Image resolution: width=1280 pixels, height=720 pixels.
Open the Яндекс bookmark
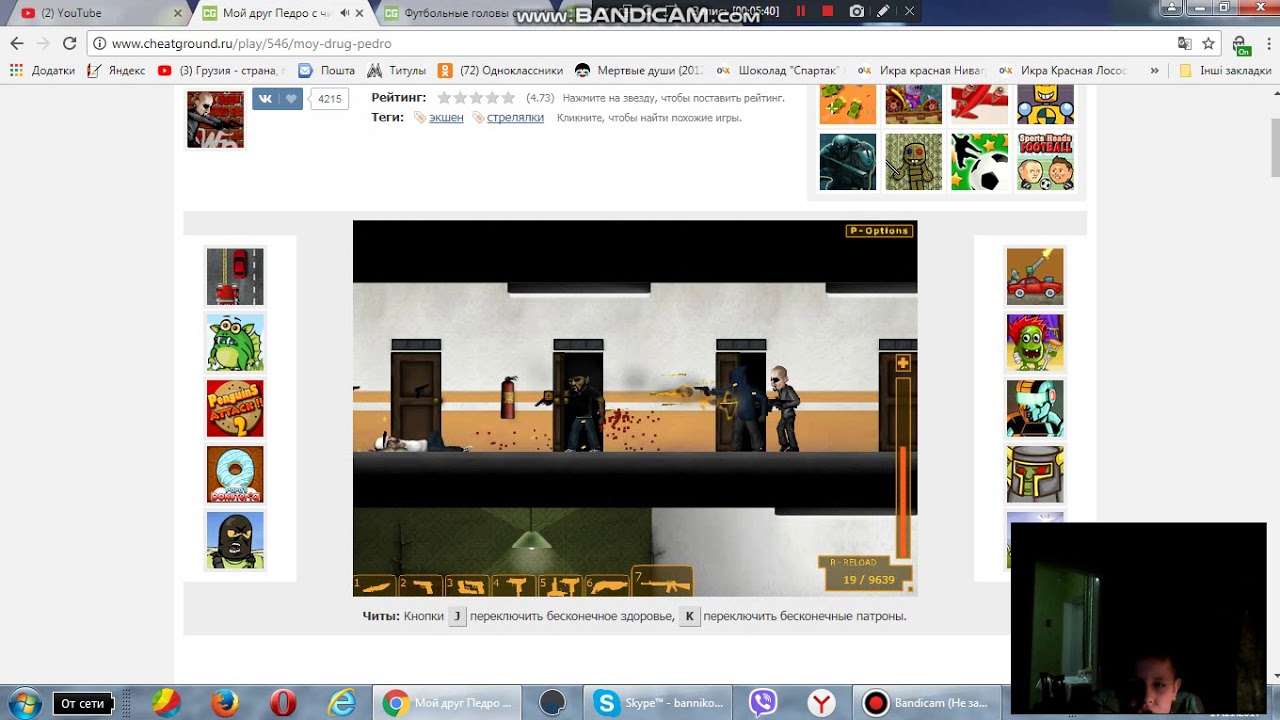(x=116, y=71)
